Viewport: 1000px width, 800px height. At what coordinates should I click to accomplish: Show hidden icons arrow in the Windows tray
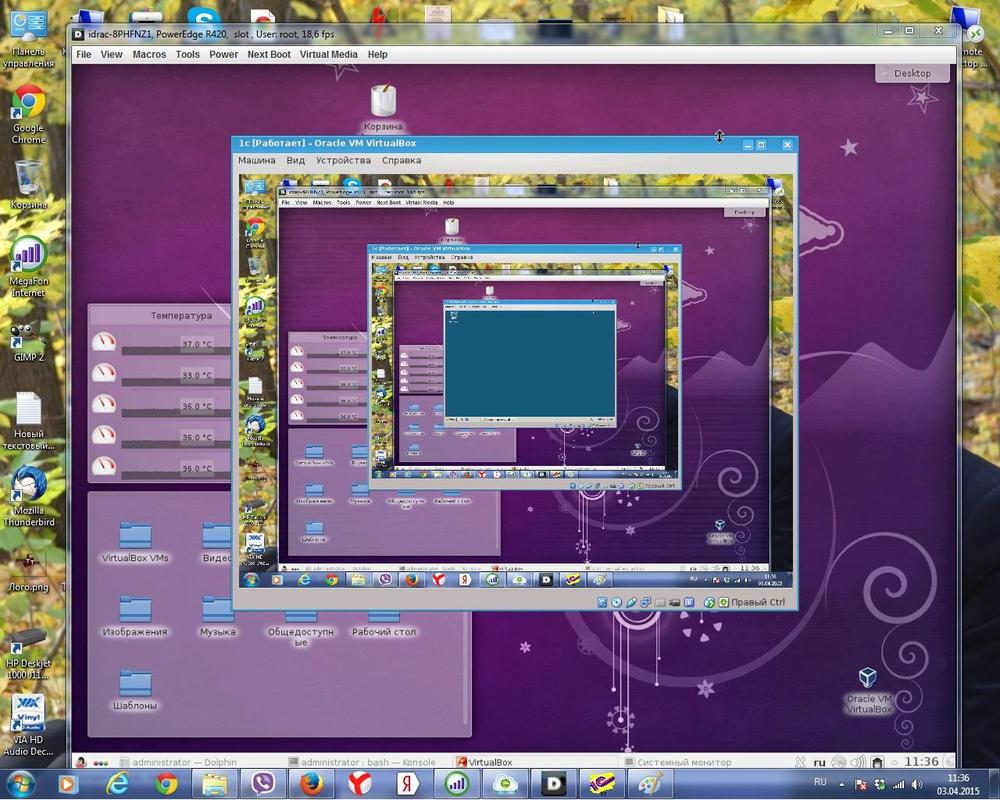841,784
